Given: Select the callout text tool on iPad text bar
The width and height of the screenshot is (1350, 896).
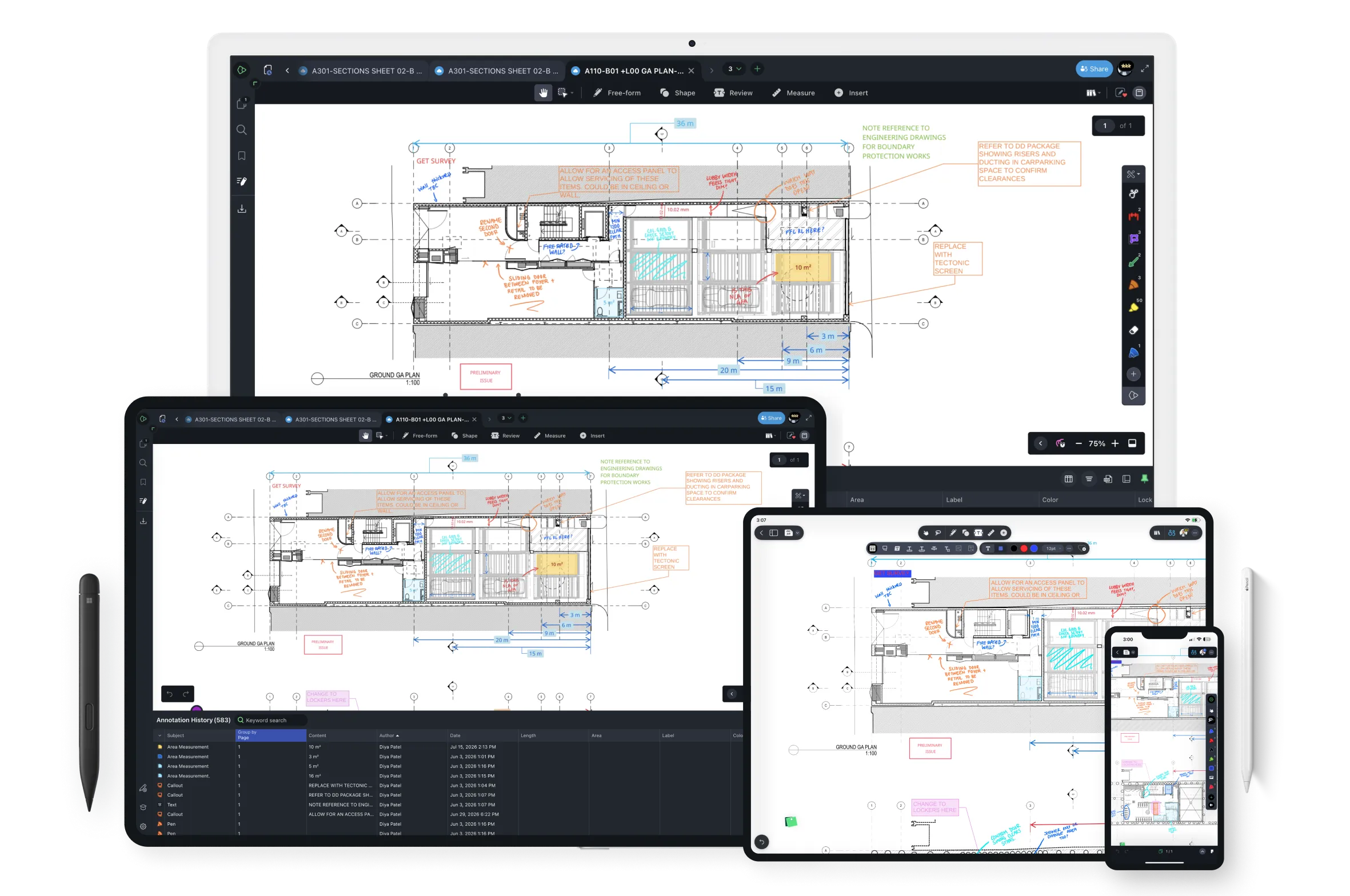Looking at the screenshot, I should (884, 549).
